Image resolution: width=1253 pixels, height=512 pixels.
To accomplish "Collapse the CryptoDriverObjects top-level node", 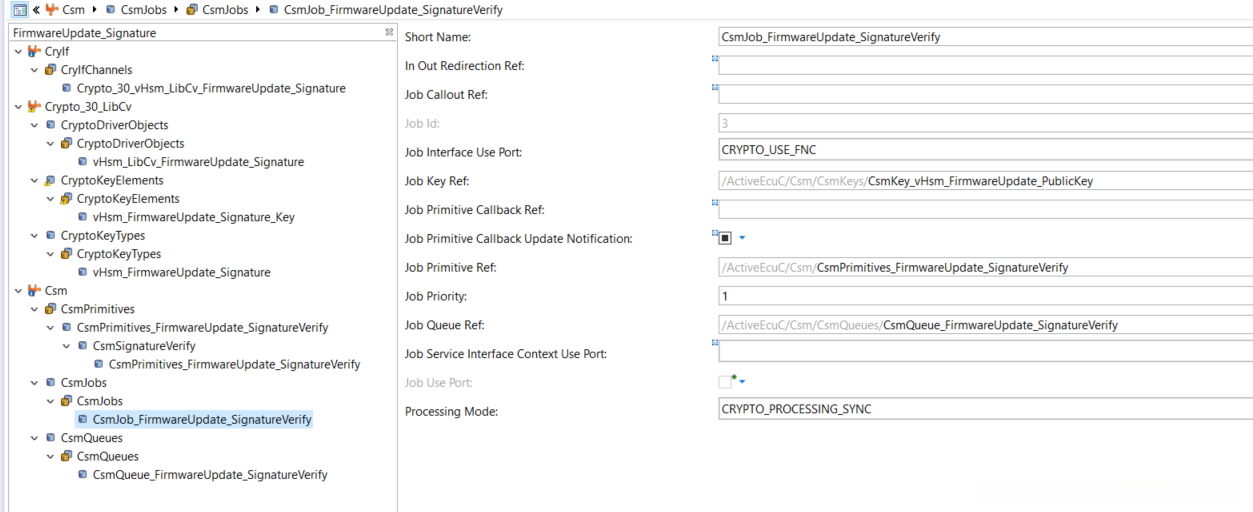I will (35, 125).
